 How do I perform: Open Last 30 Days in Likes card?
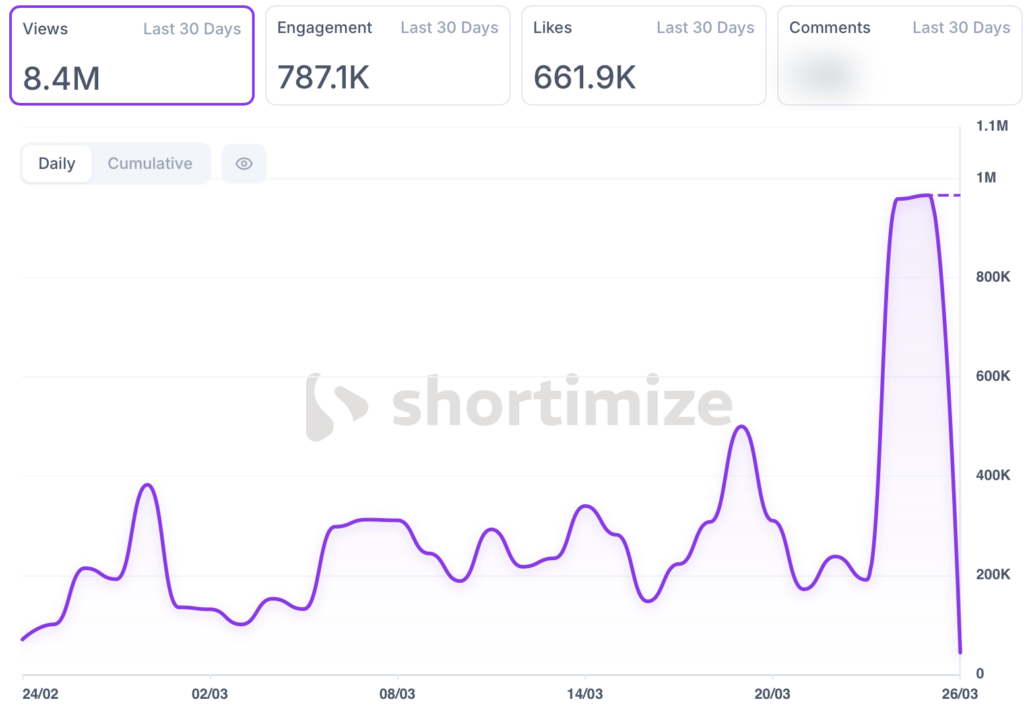pos(705,28)
